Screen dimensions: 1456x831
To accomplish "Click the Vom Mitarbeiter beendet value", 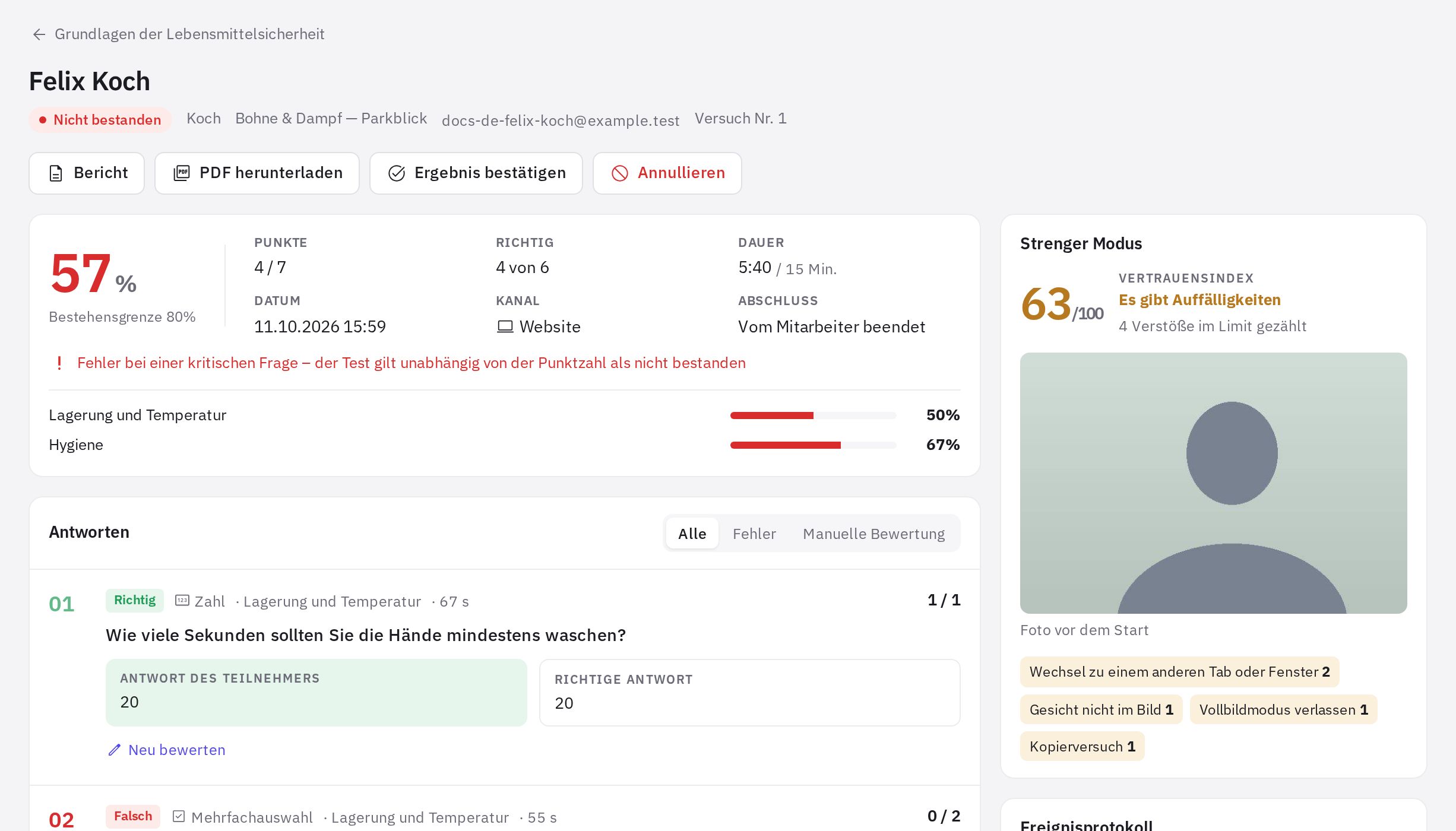I will (x=831, y=326).
